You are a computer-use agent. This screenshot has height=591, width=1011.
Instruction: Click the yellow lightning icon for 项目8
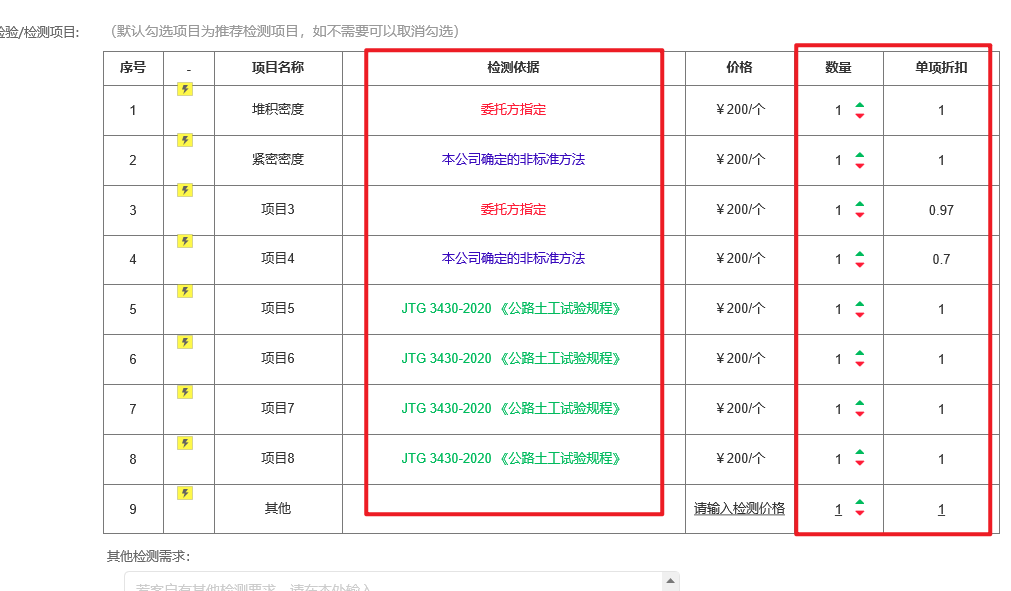(185, 443)
